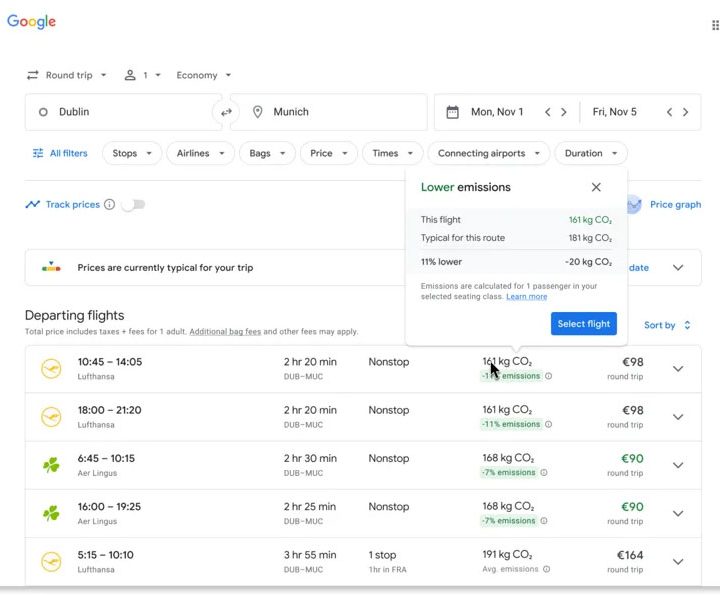Click Lufthansa logo on 18:00 flight
720x595 pixels.
51,417
